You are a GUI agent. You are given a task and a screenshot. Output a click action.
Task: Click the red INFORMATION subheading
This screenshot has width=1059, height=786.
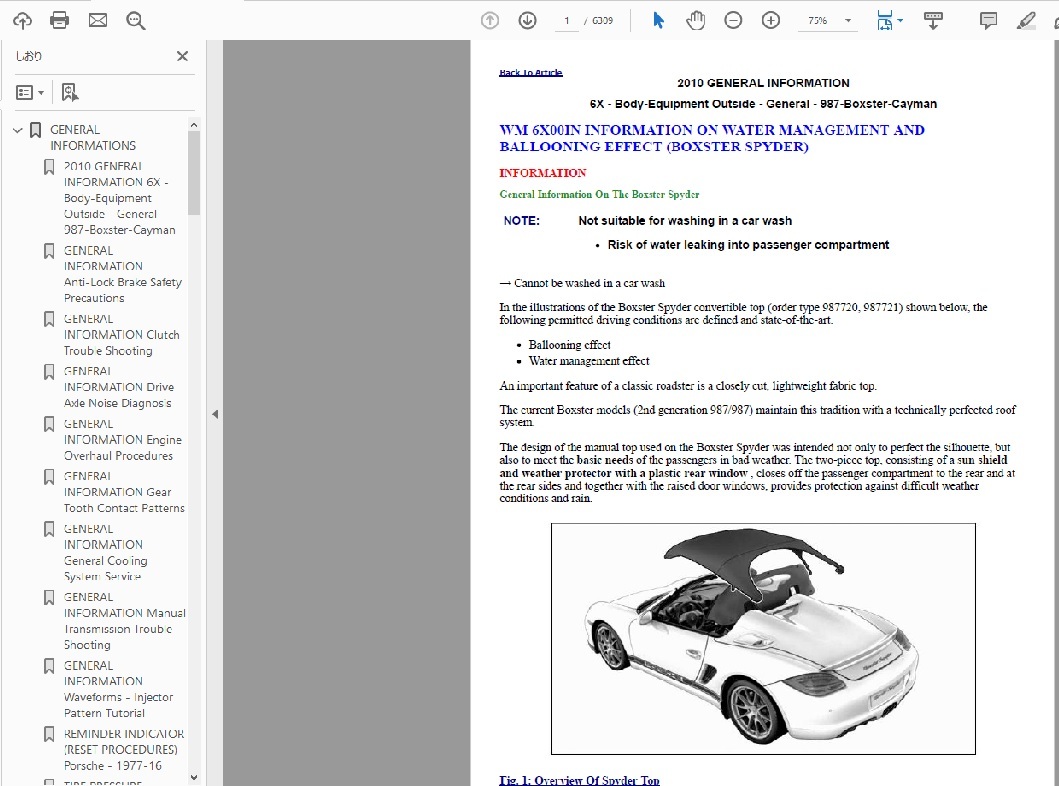[x=543, y=173]
